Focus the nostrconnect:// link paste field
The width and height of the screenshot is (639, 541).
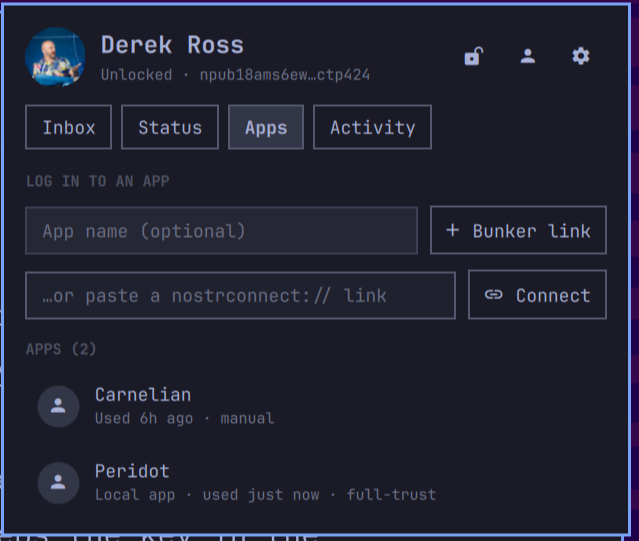pyautogui.click(x=240, y=295)
